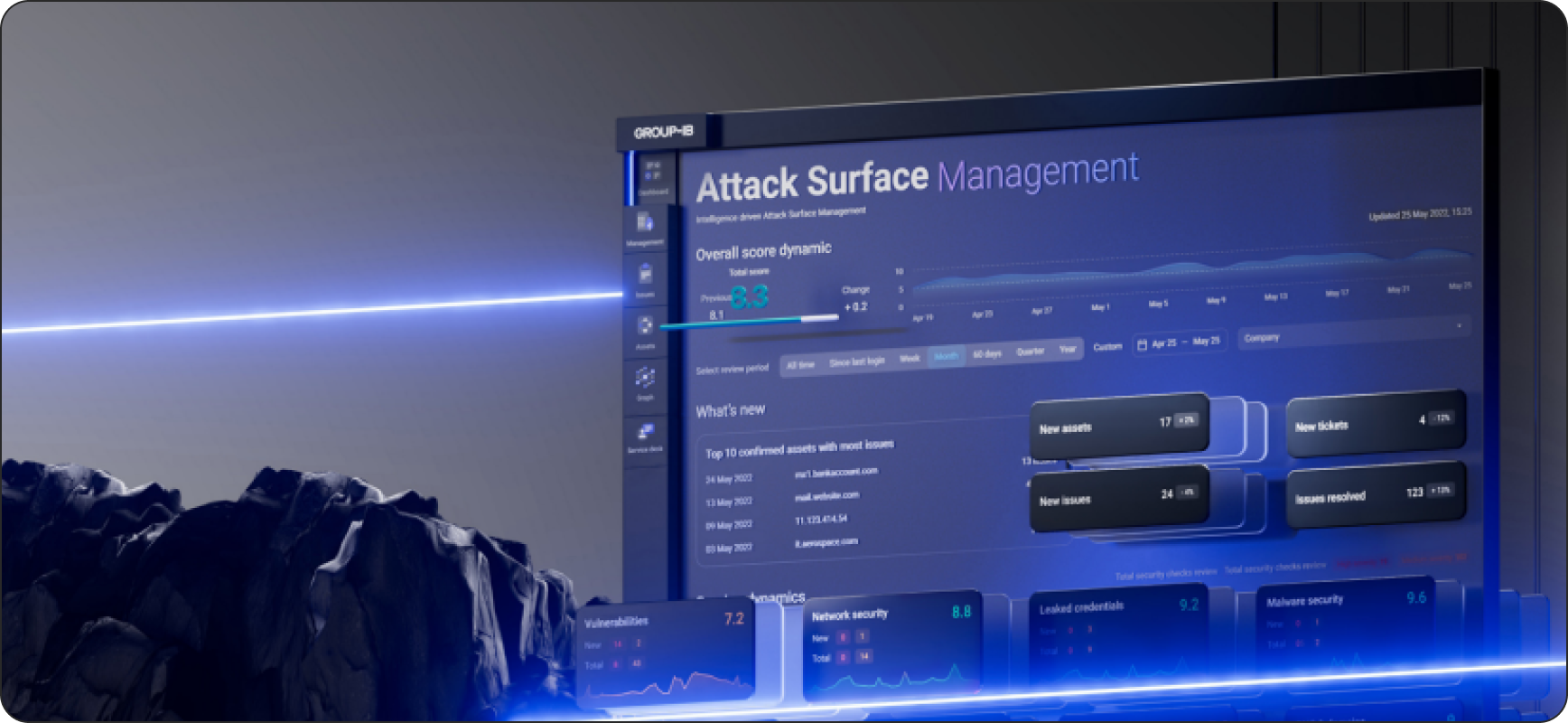1568x723 pixels.
Task: Open the ms1.bankaccount.com asset row
Action: pyautogui.click(x=835, y=473)
